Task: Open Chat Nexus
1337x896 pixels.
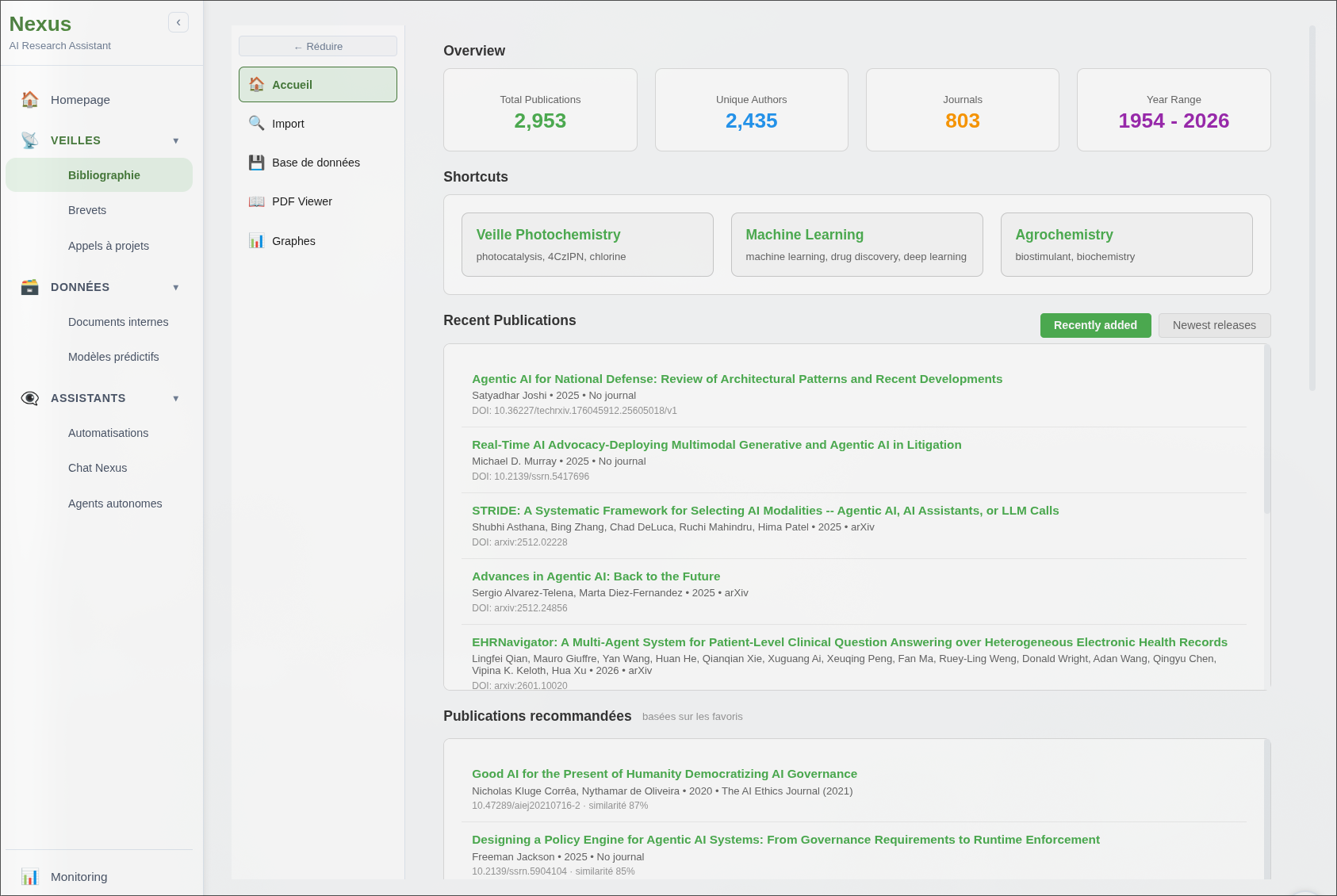Action: pyautogui.click(x=99, y=468)
